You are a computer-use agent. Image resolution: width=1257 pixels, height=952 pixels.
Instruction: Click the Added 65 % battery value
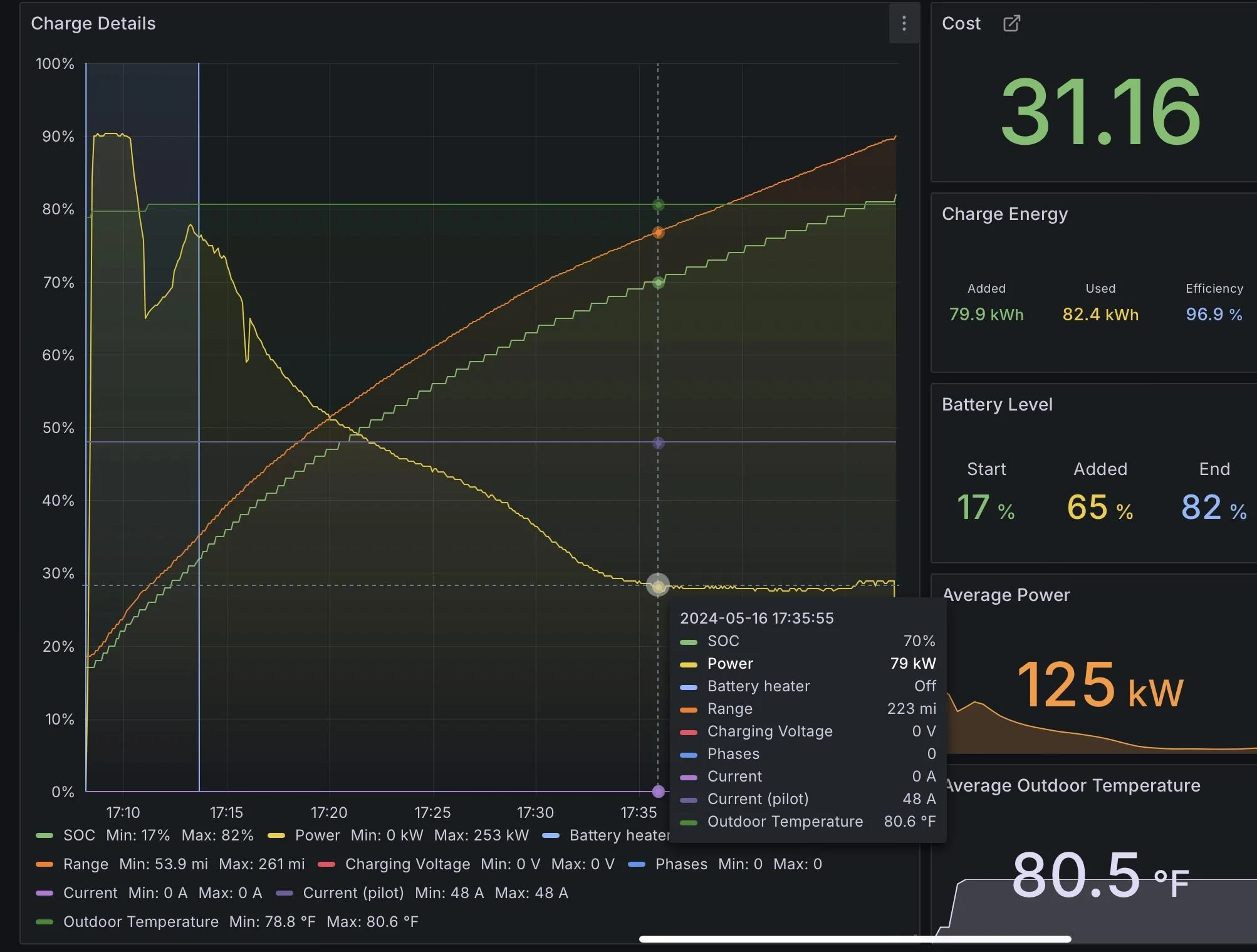pos(1100,508)
